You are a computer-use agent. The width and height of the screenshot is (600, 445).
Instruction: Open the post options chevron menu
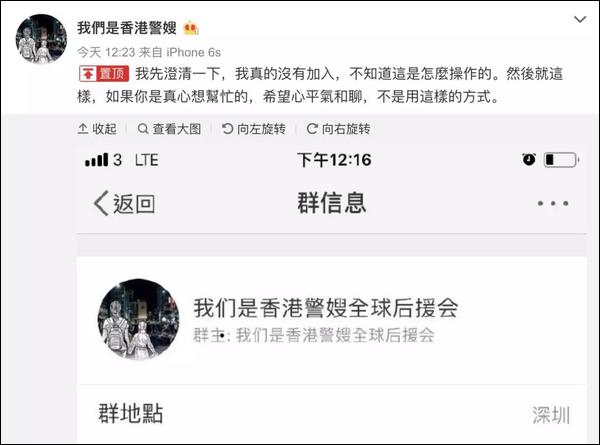(580, 19)
